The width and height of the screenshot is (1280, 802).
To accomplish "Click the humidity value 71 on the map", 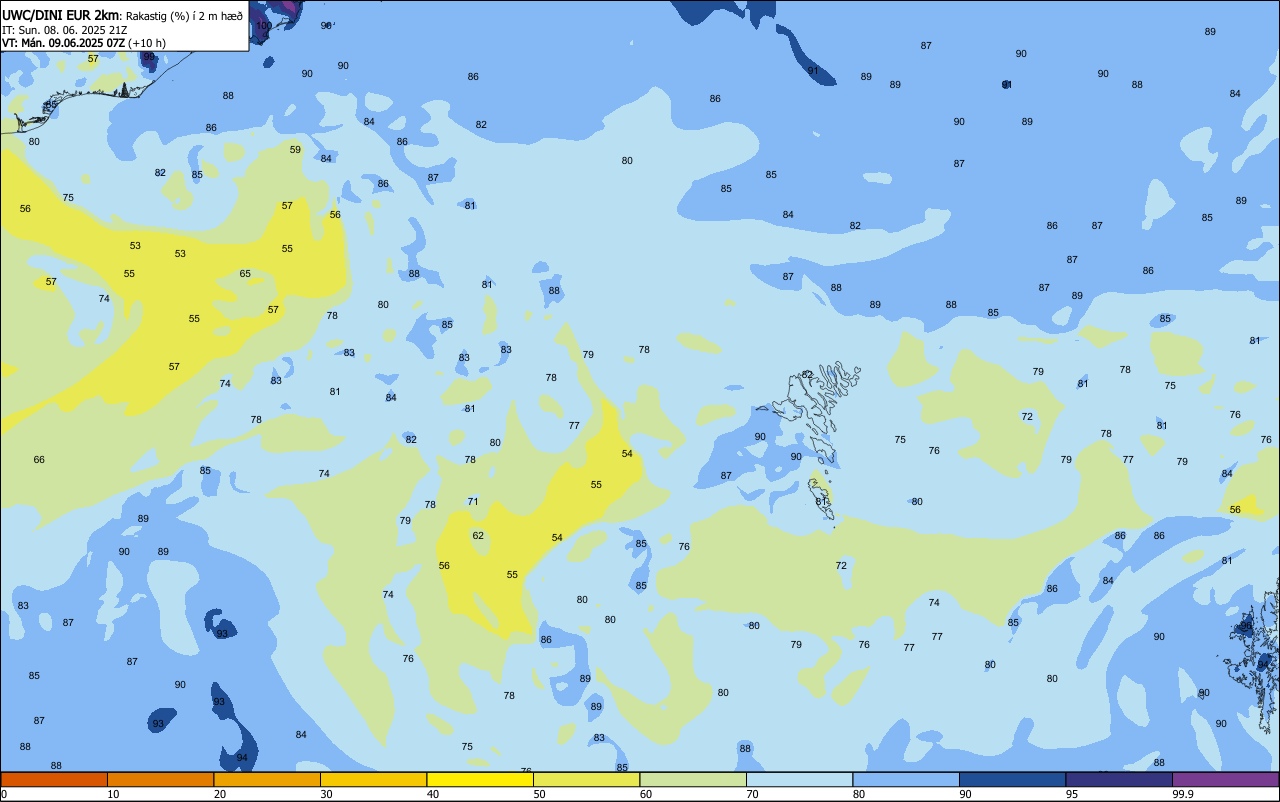I will pyautogui.click(x=473, y=502).
